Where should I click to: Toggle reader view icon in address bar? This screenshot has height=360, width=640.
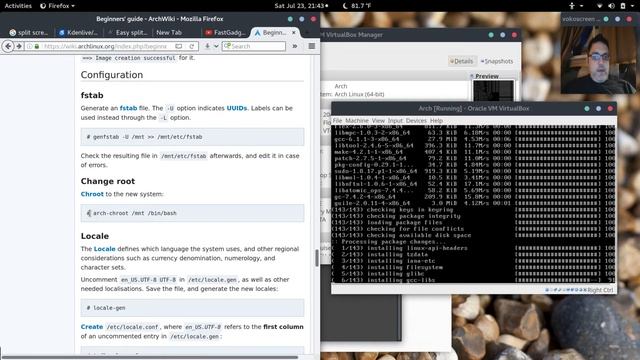click(x=179, y=46)
